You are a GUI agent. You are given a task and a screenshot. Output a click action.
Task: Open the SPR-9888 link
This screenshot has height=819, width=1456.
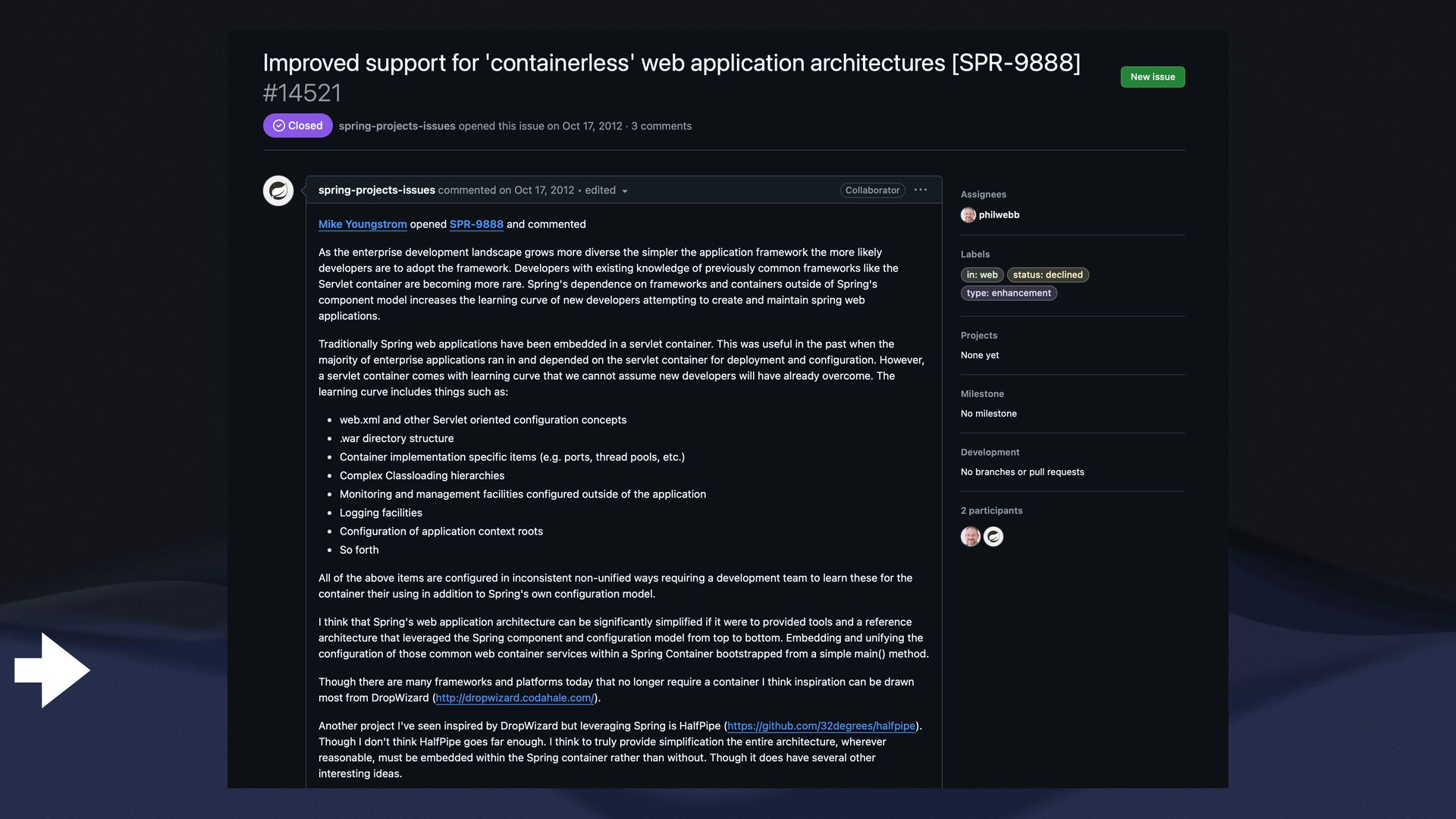click(x=475, y=224)
